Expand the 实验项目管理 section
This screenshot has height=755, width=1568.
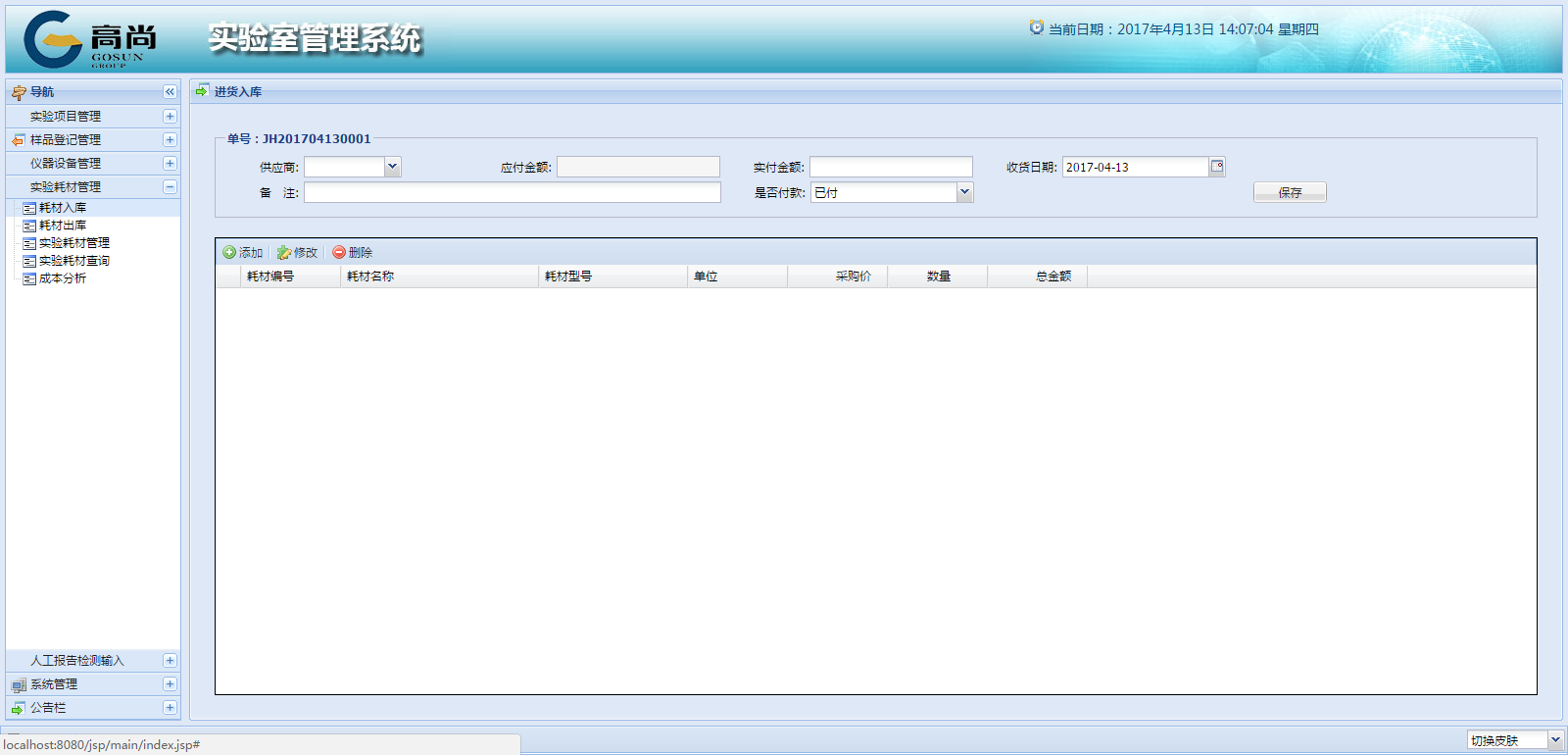170,116
